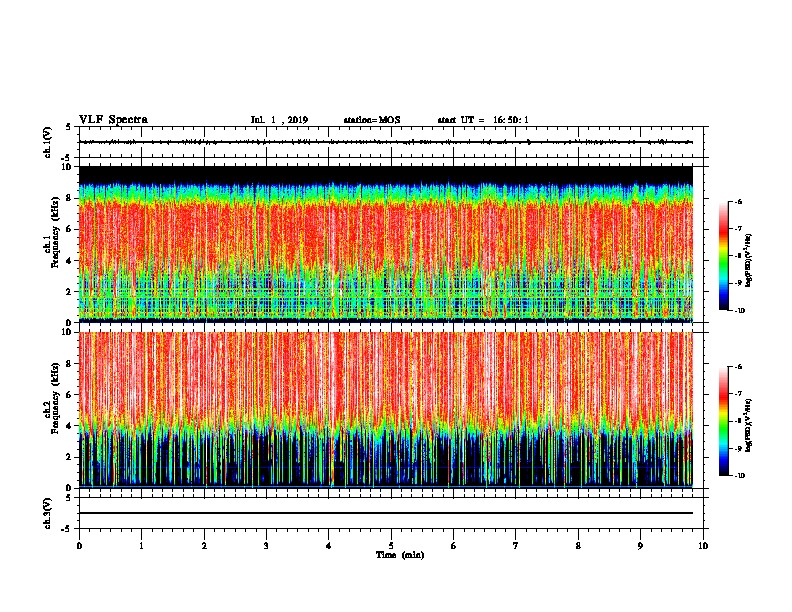Click the ch.2 spectrogram color scale bar
This screenshot has height=612, width=792.
click(723, 421)
